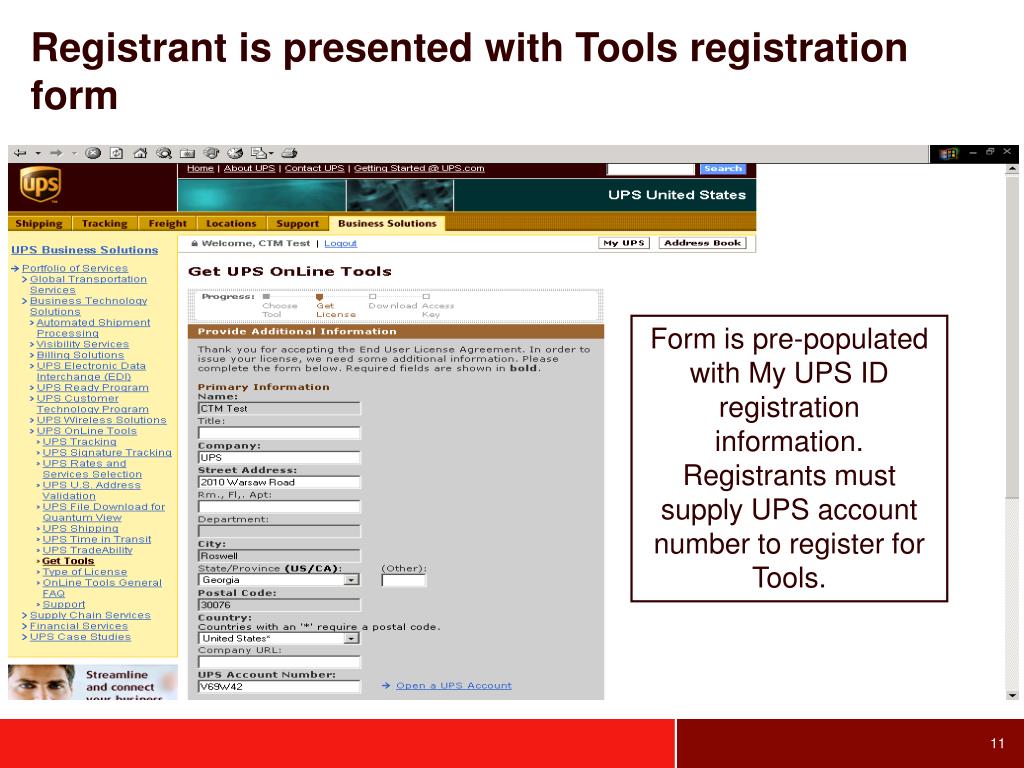Open Financial Services sidebar link
Viewport: 1024px width, 768px height.
[79, 626]
